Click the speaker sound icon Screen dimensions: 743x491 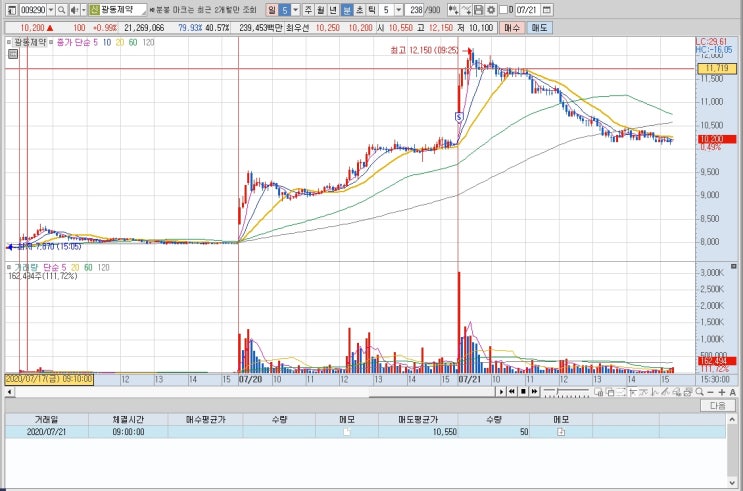click(74, 9)
